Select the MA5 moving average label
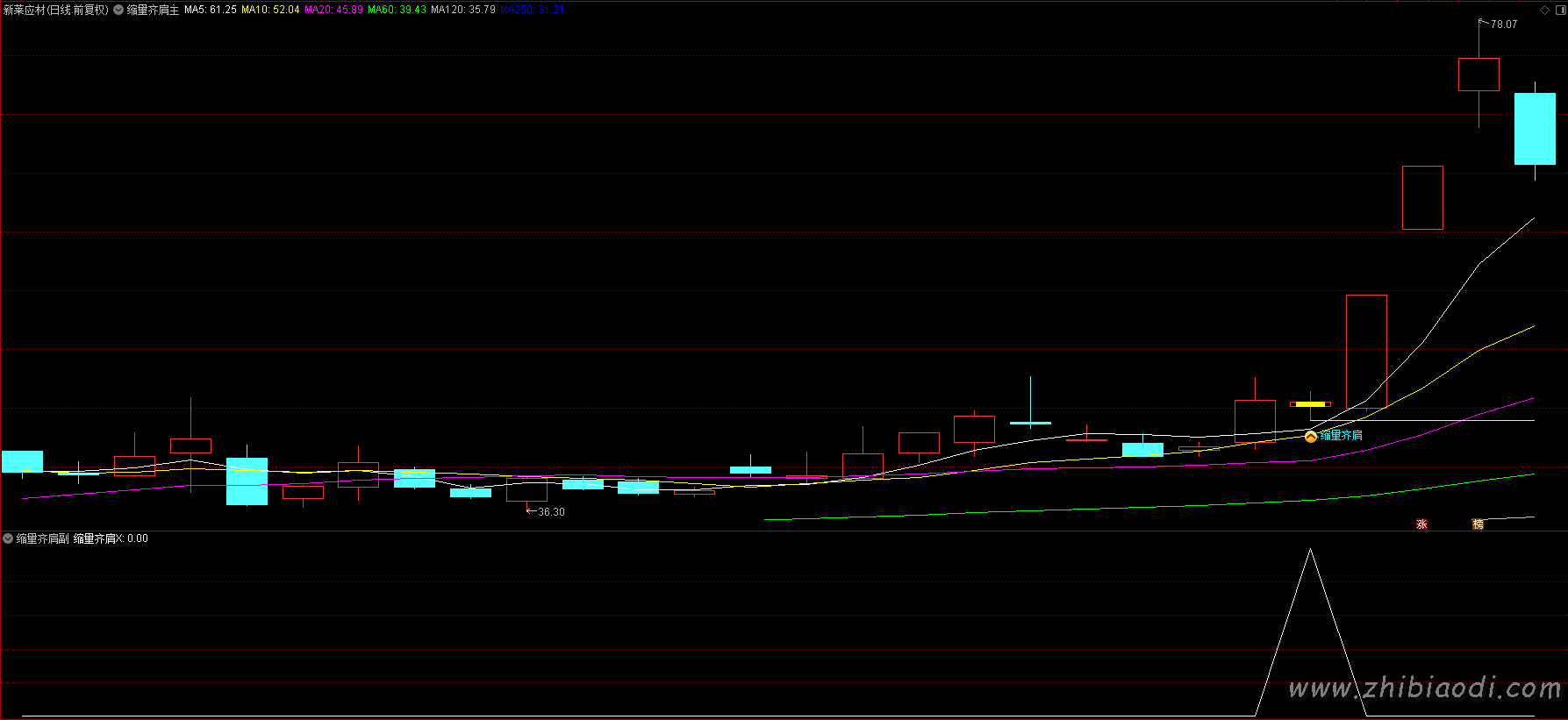The width and height of the screenshot is (1568, 720). 210,10
